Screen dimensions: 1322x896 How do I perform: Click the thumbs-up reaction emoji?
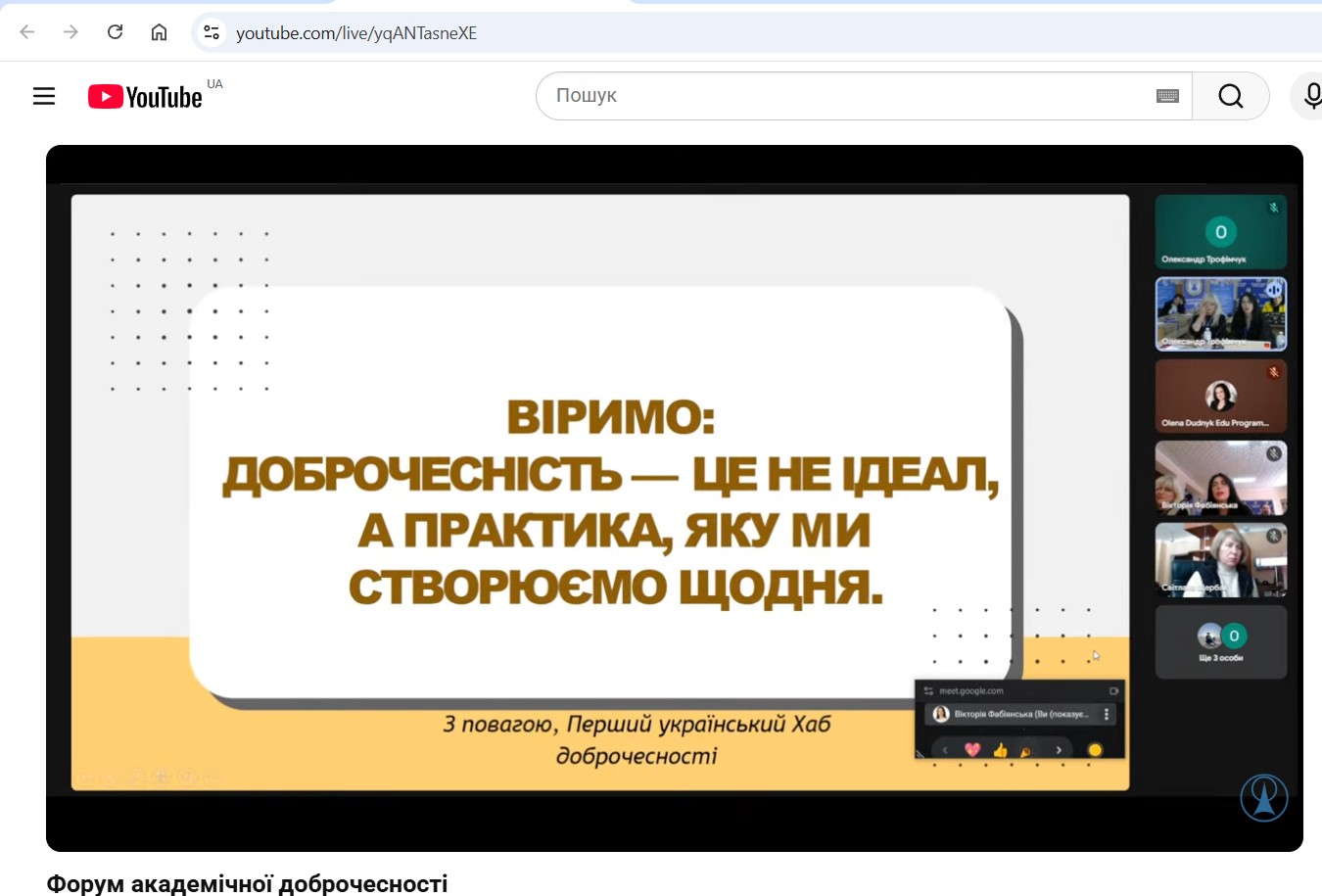[x=1000, y=750]
